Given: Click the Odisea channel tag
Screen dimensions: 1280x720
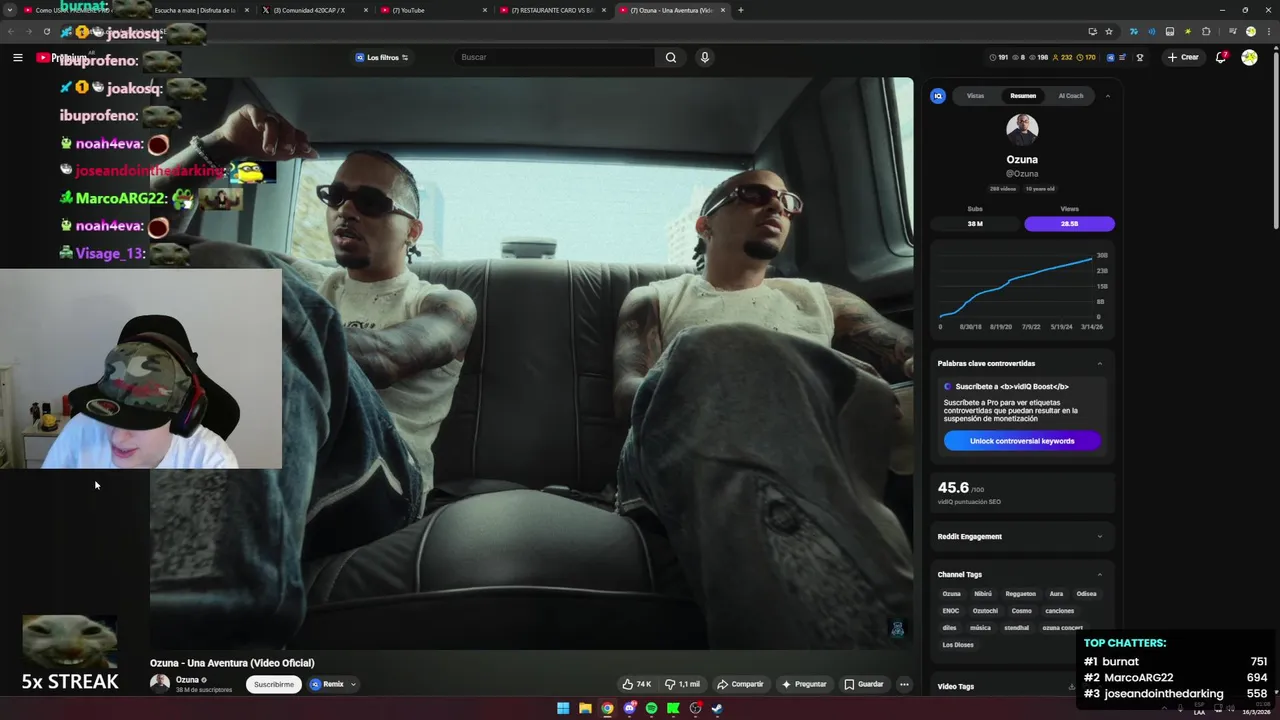Looking at the screenshot, I should (x=1086, y=594).
